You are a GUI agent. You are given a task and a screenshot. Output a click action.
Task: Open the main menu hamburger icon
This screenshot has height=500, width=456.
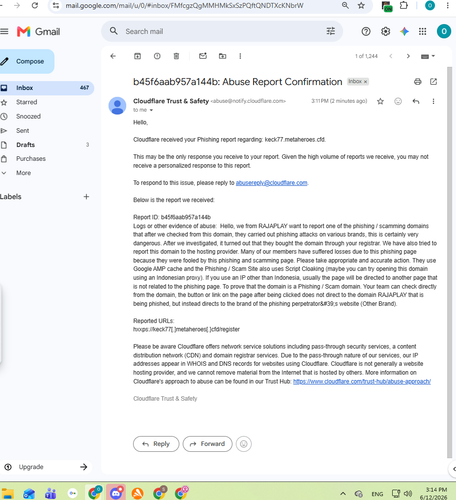coord(4,31)
